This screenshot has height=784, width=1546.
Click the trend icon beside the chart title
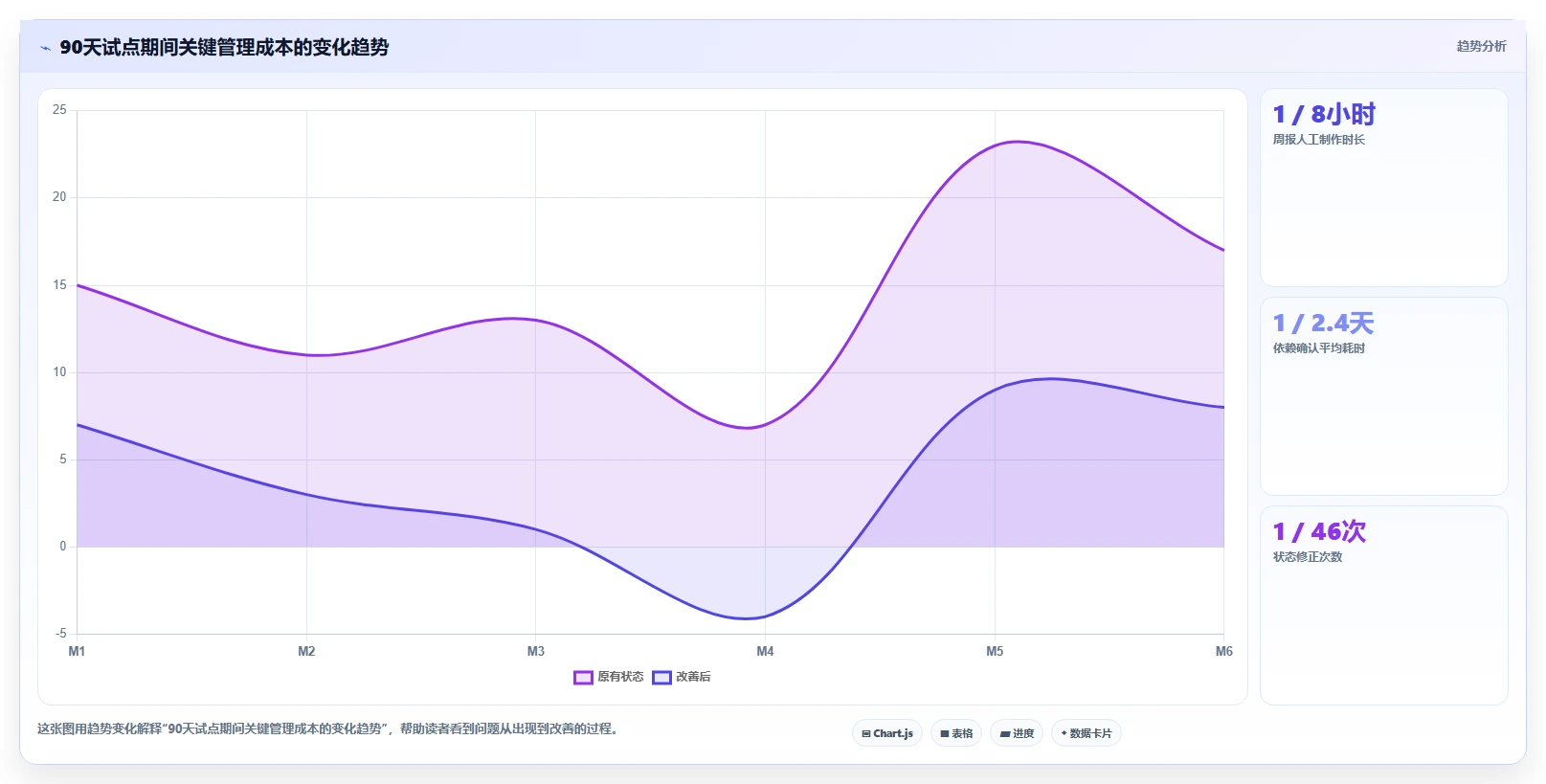click(x=45, y=48)
